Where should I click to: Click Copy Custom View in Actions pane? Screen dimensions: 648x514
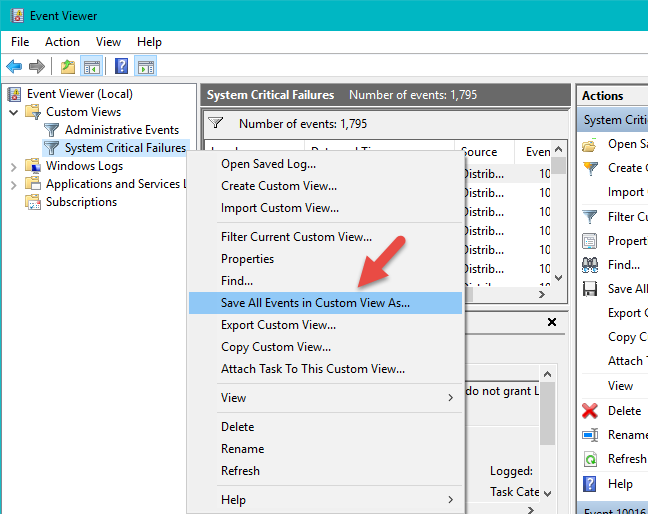tap(627, 337)
